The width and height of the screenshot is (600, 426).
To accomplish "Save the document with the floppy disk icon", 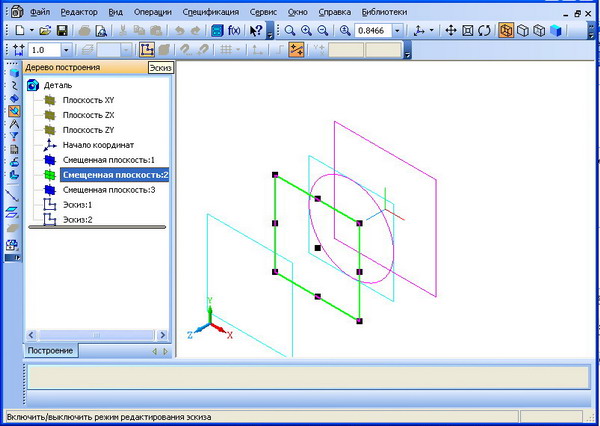I will [62, 30].
